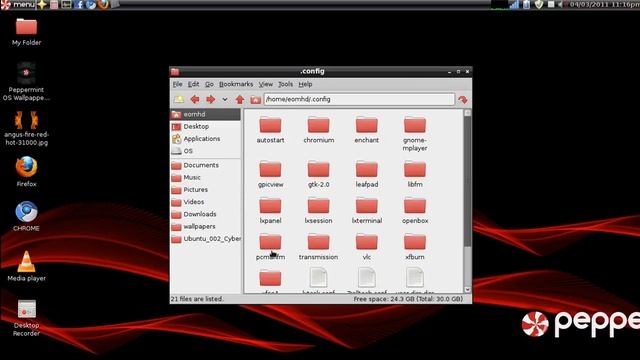
Task: Click the network signal tray icon
Action: [514, 4]
